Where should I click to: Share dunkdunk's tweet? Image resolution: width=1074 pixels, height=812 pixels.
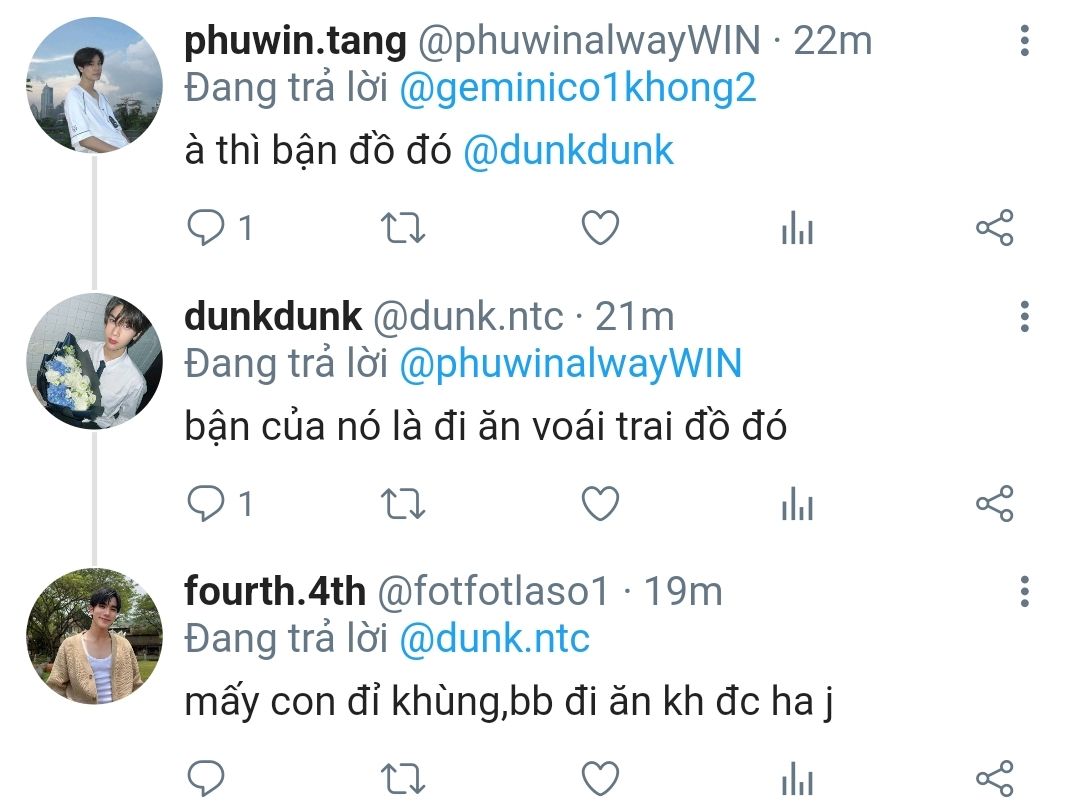pos(995,504)
